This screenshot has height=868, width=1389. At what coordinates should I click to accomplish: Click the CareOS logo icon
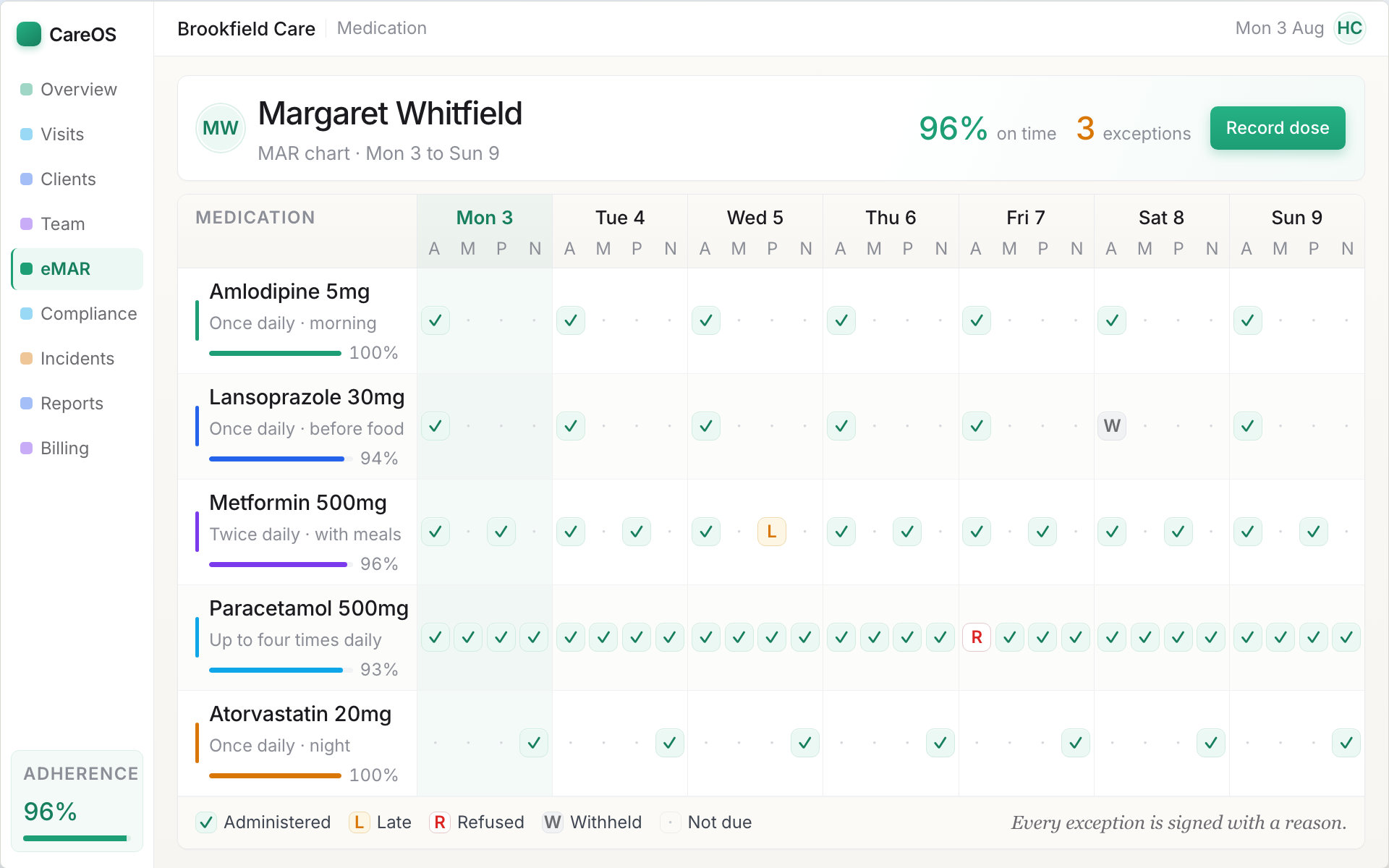(x=29, y=34)
